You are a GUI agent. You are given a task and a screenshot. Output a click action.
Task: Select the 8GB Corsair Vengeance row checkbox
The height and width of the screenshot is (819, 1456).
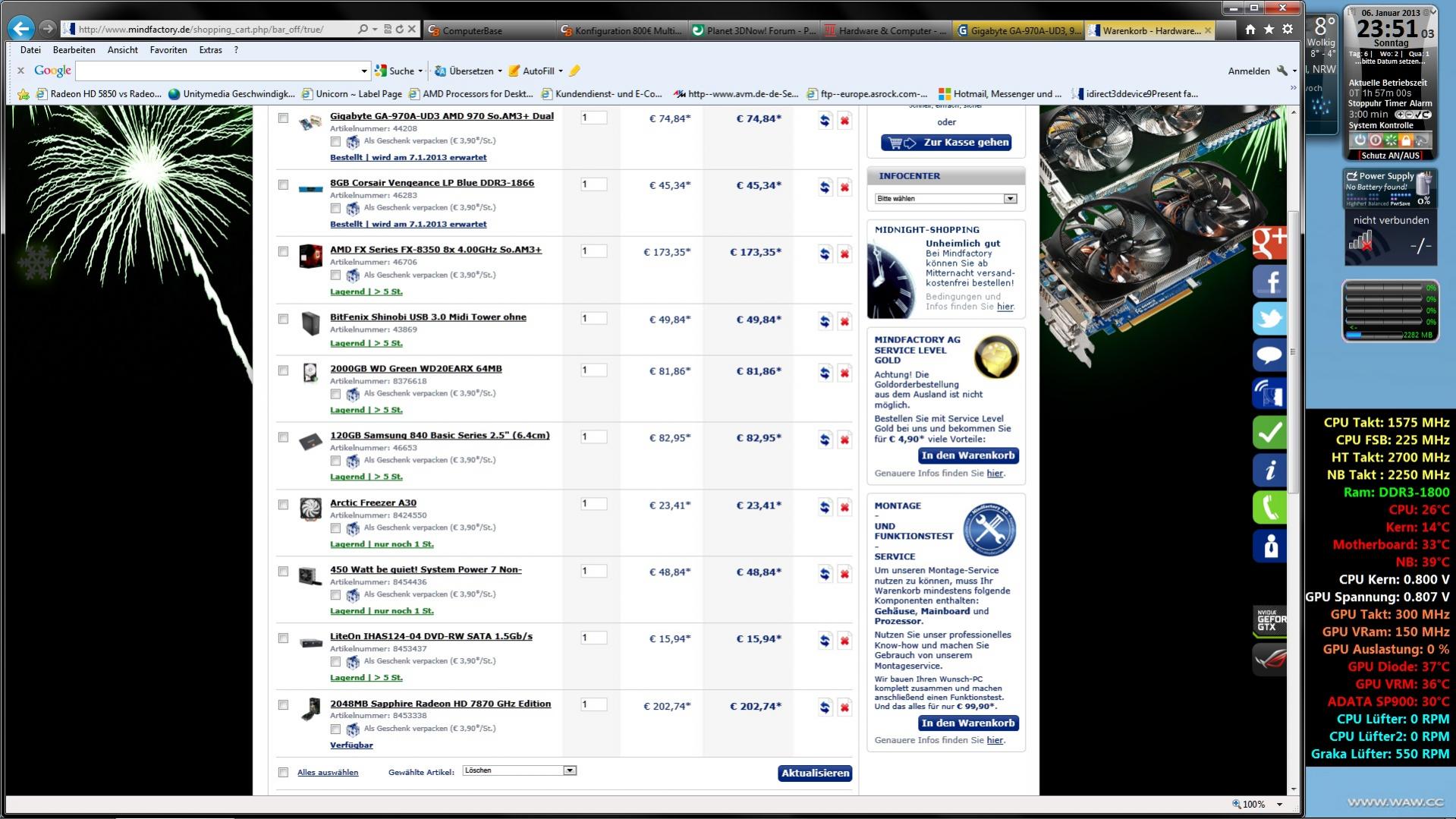(x=283, y=184)
